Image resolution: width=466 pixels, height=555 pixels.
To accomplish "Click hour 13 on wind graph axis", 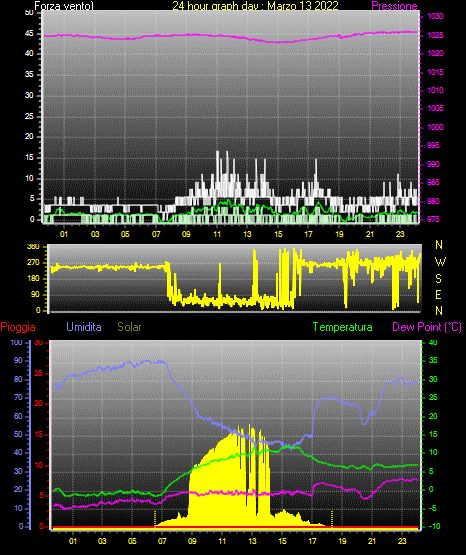I will (x=247, y=234).
